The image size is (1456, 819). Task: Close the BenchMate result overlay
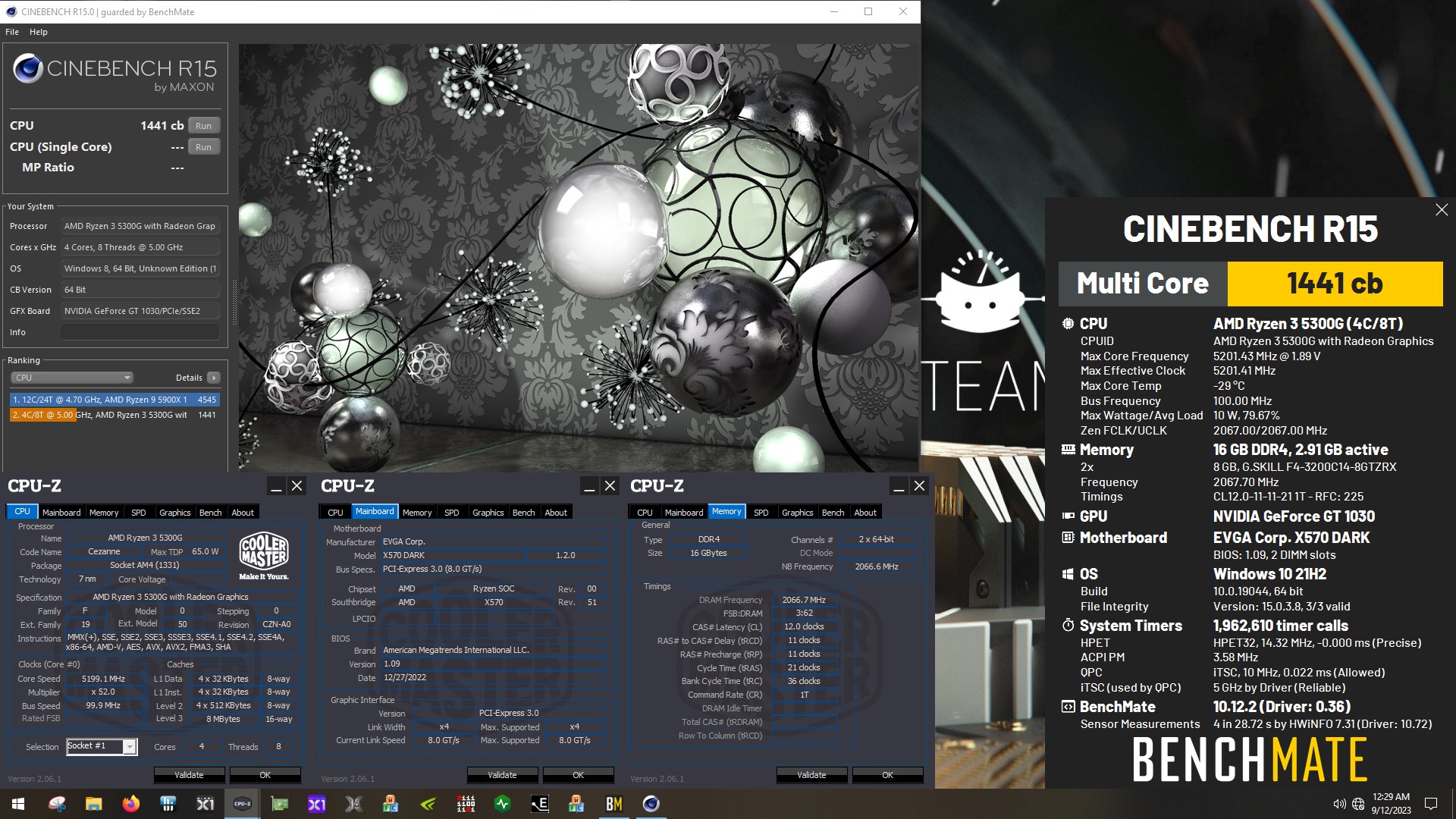coord(1442,210)
